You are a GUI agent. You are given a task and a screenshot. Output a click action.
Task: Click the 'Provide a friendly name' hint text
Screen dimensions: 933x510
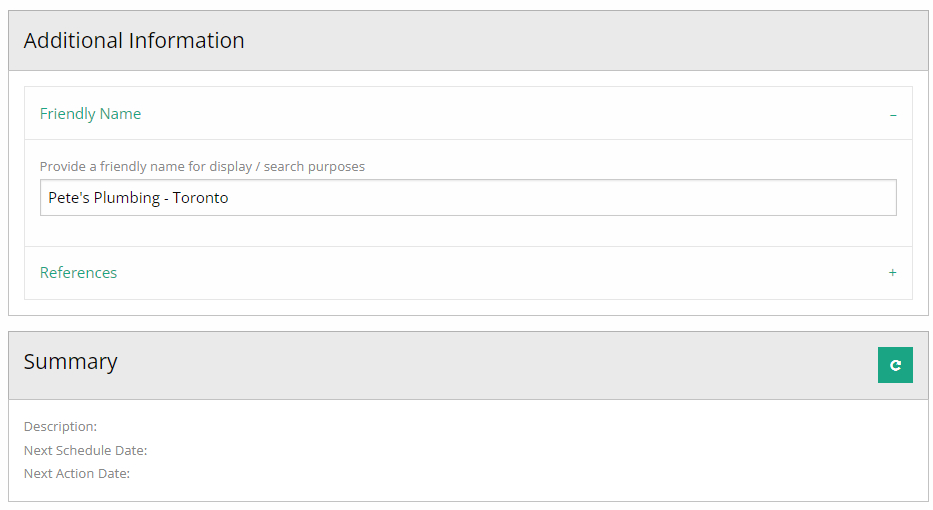(x=202, y=167)
